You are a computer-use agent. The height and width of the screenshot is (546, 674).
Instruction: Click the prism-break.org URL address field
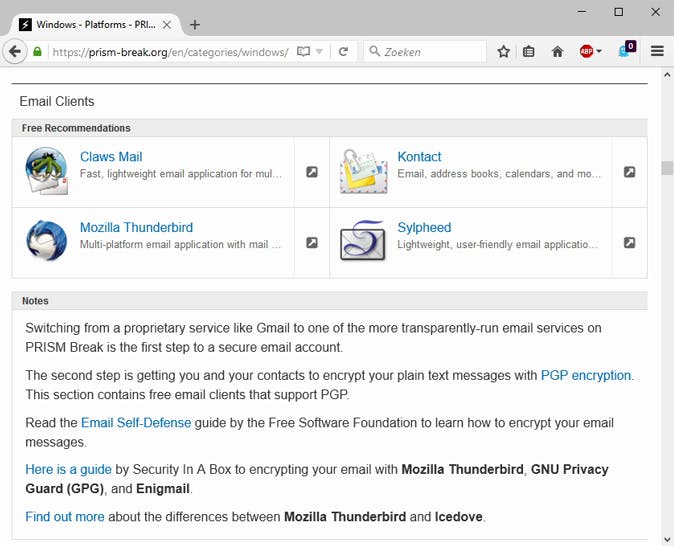(x=171, y=52)
